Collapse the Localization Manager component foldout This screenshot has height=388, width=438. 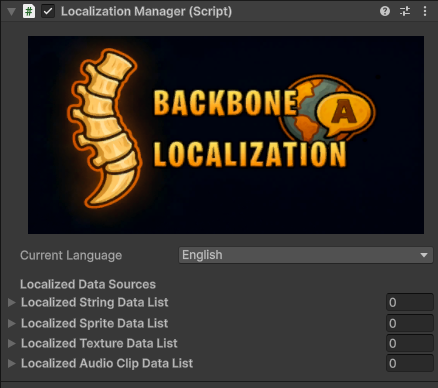(11, 12)
